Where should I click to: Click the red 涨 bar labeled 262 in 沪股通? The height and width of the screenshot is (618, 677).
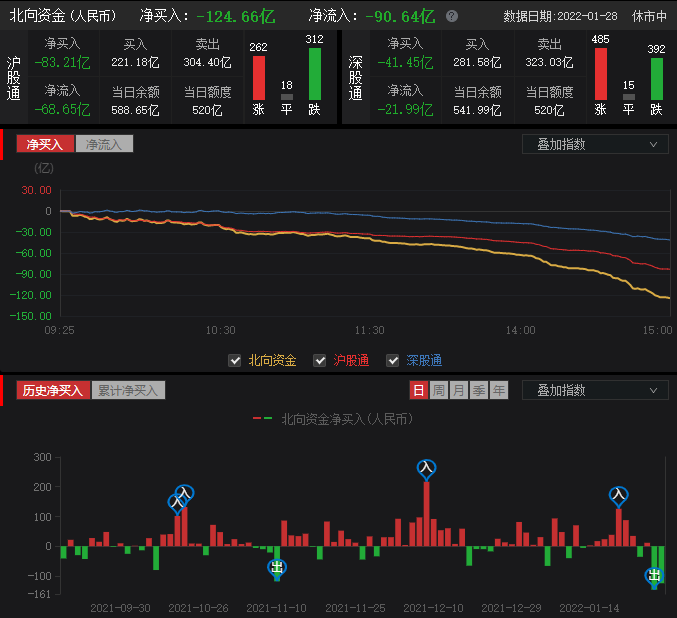click(x=259, y=77)
